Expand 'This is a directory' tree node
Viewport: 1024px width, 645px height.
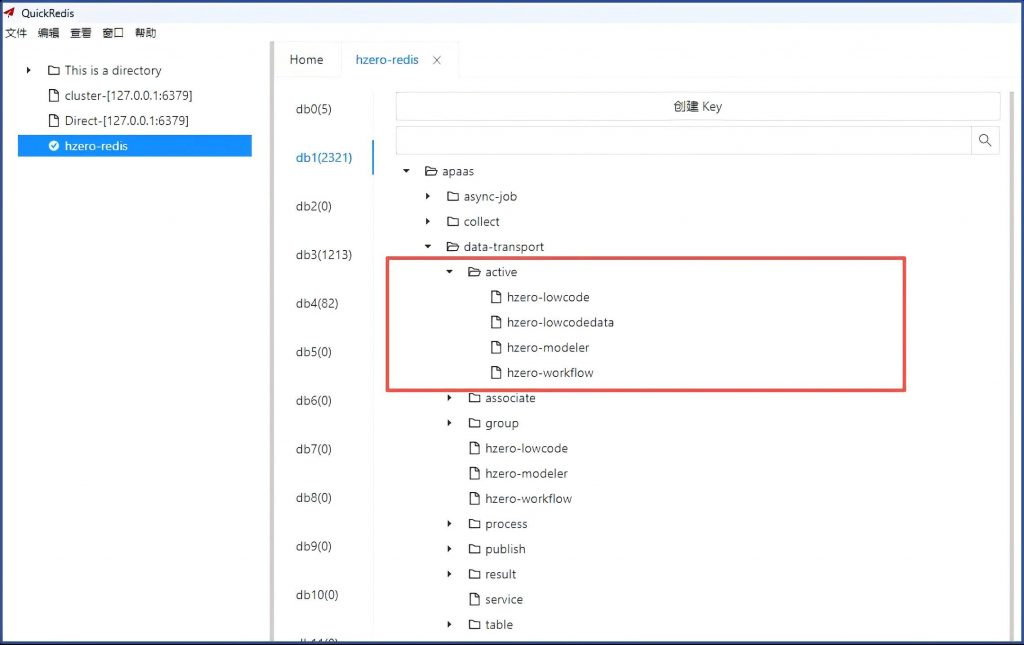pyautogui.click(x=29, y=71)
